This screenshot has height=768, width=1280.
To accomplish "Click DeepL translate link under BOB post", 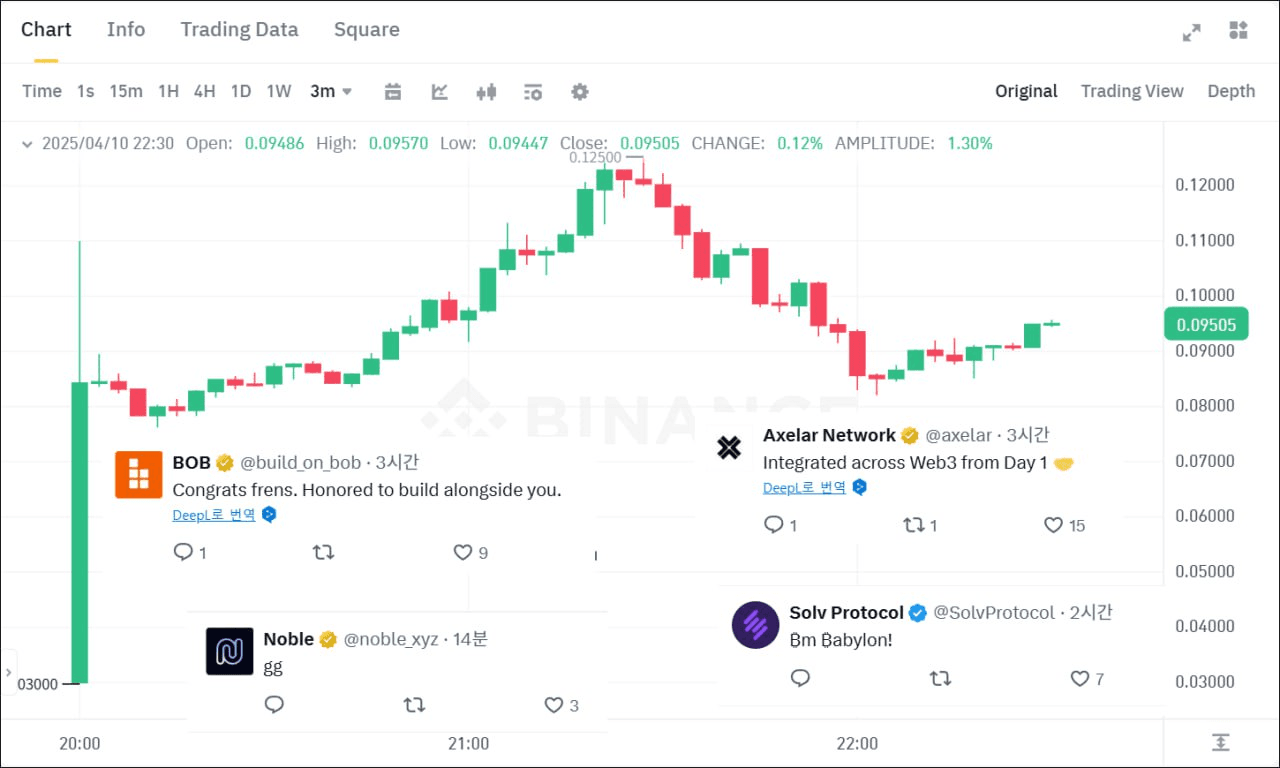I will click(x=214, y=515).
